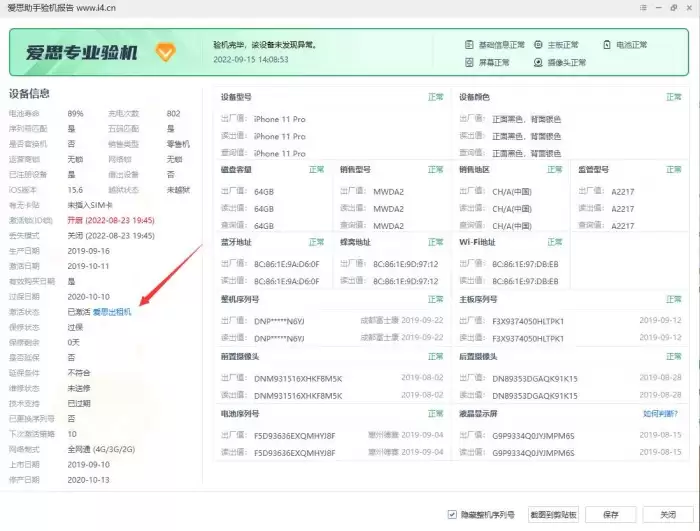Click the 爱思专业验机 banner title
700x531 pixels.
click(82, 53)
